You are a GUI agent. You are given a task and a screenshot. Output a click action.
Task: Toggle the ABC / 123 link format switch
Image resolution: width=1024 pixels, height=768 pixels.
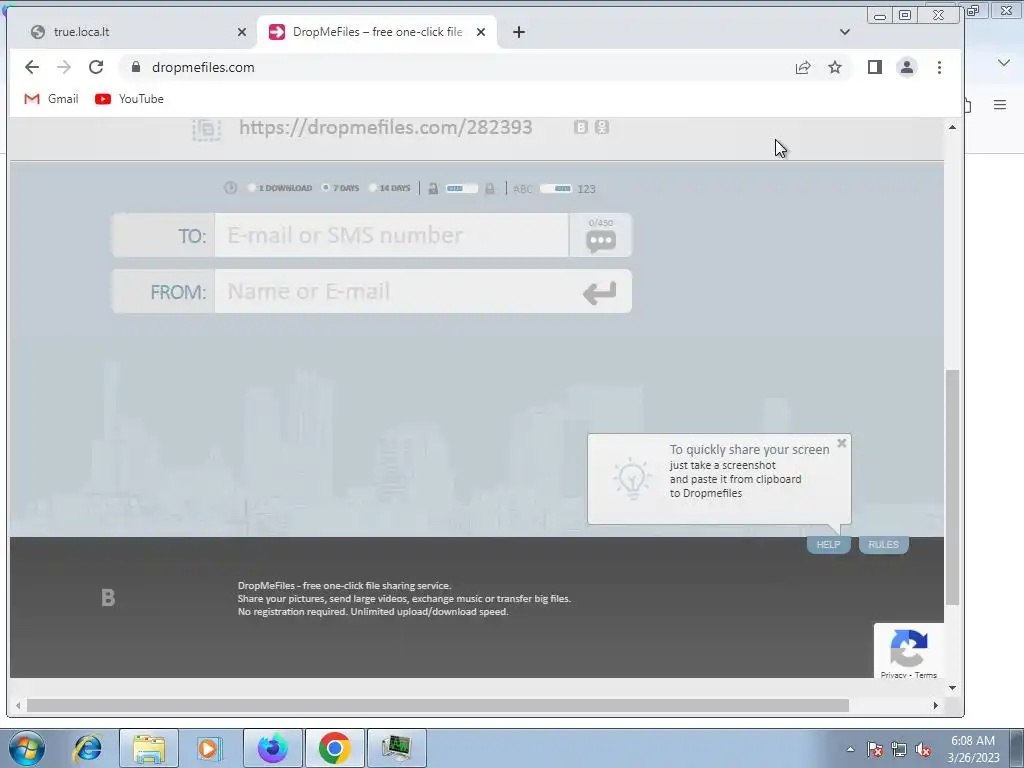556,189
